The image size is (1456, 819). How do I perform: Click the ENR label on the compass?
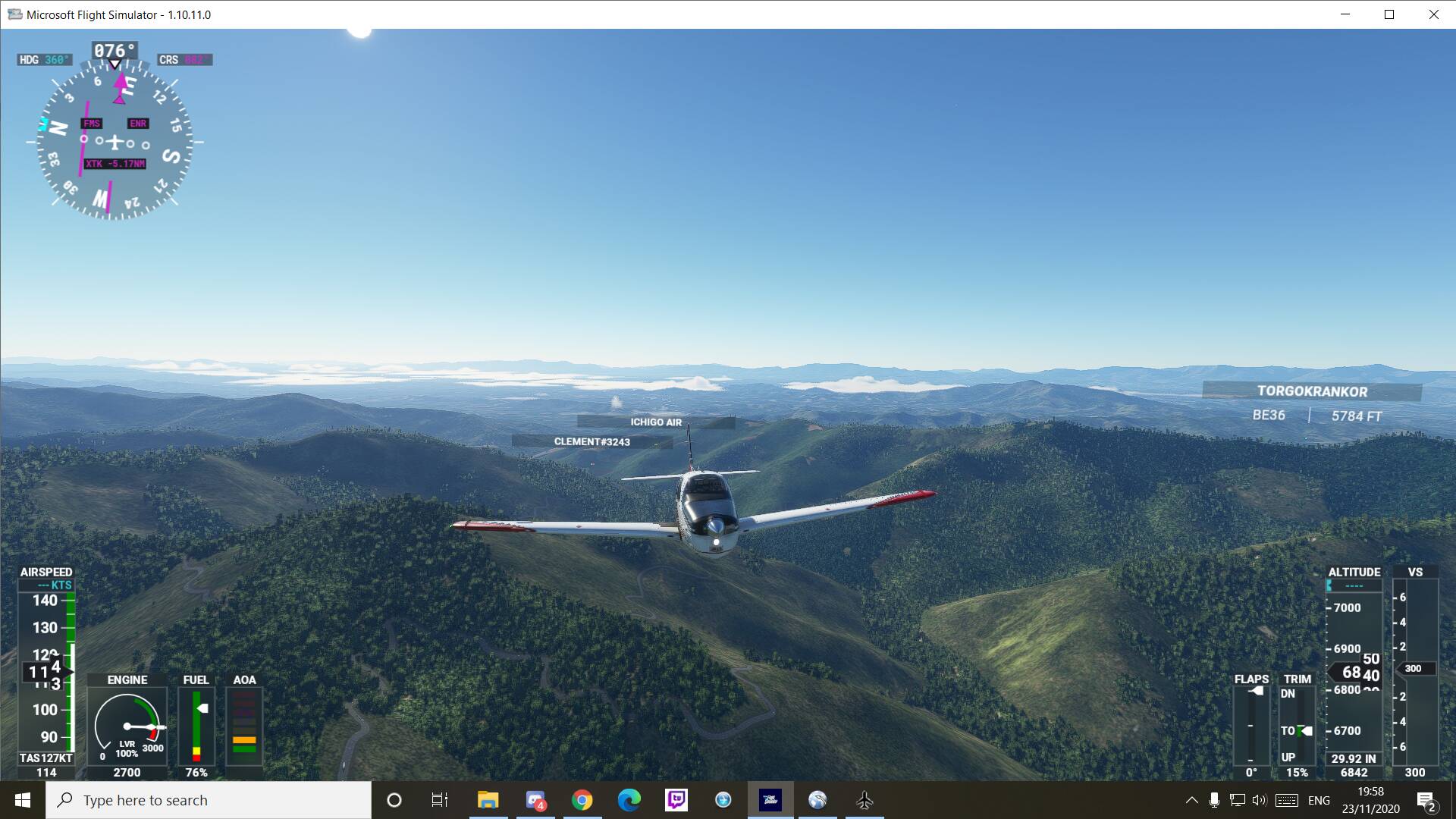coord(138,124)
